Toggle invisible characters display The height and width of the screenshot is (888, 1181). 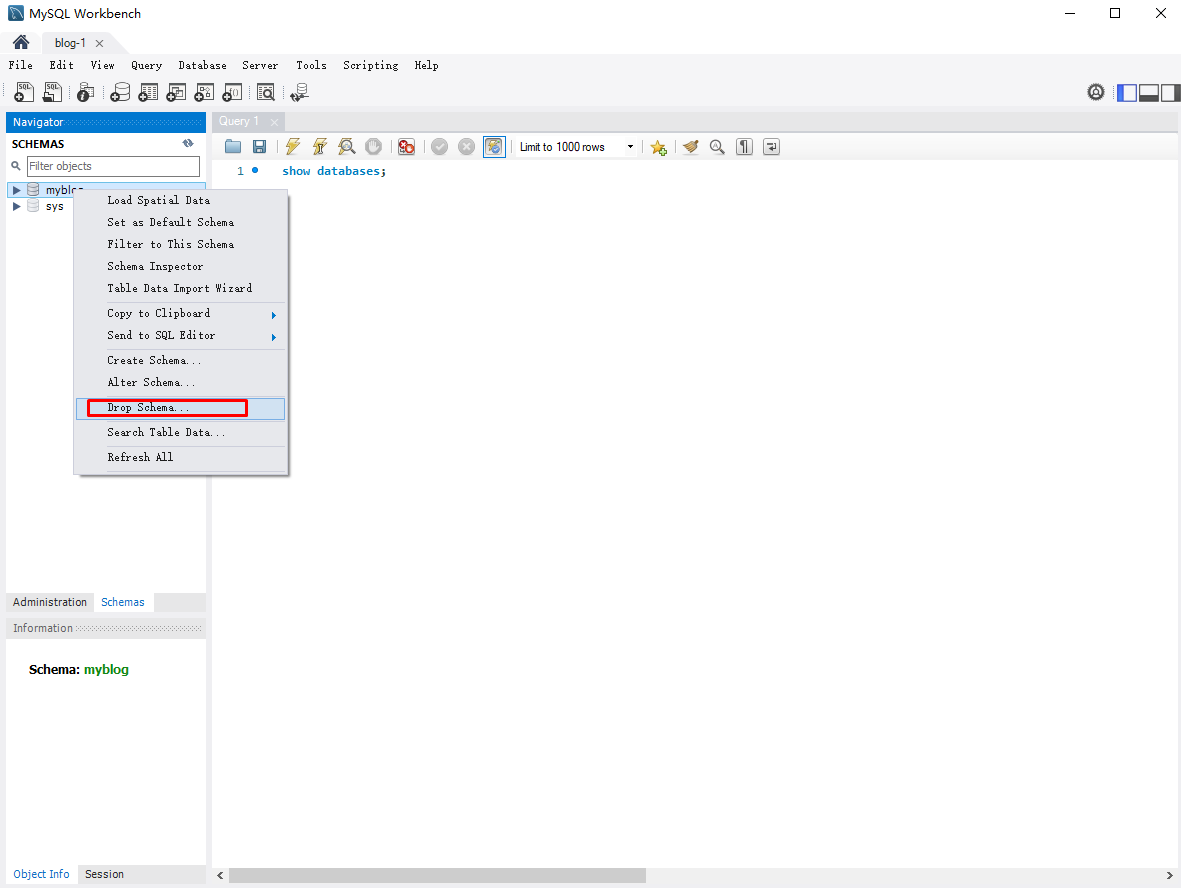point(744,147)
